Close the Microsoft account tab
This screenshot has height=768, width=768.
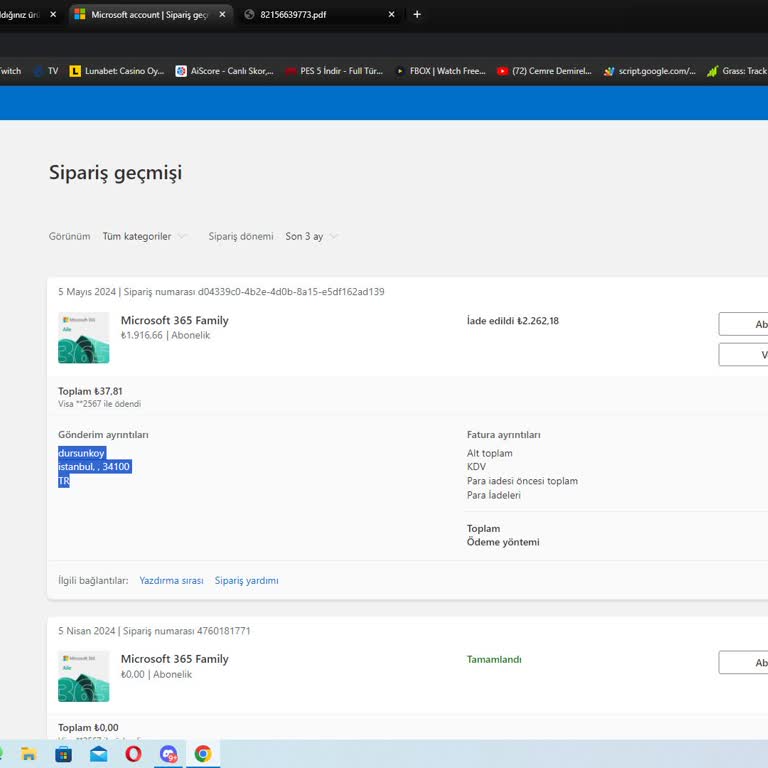tap(222, 15)
